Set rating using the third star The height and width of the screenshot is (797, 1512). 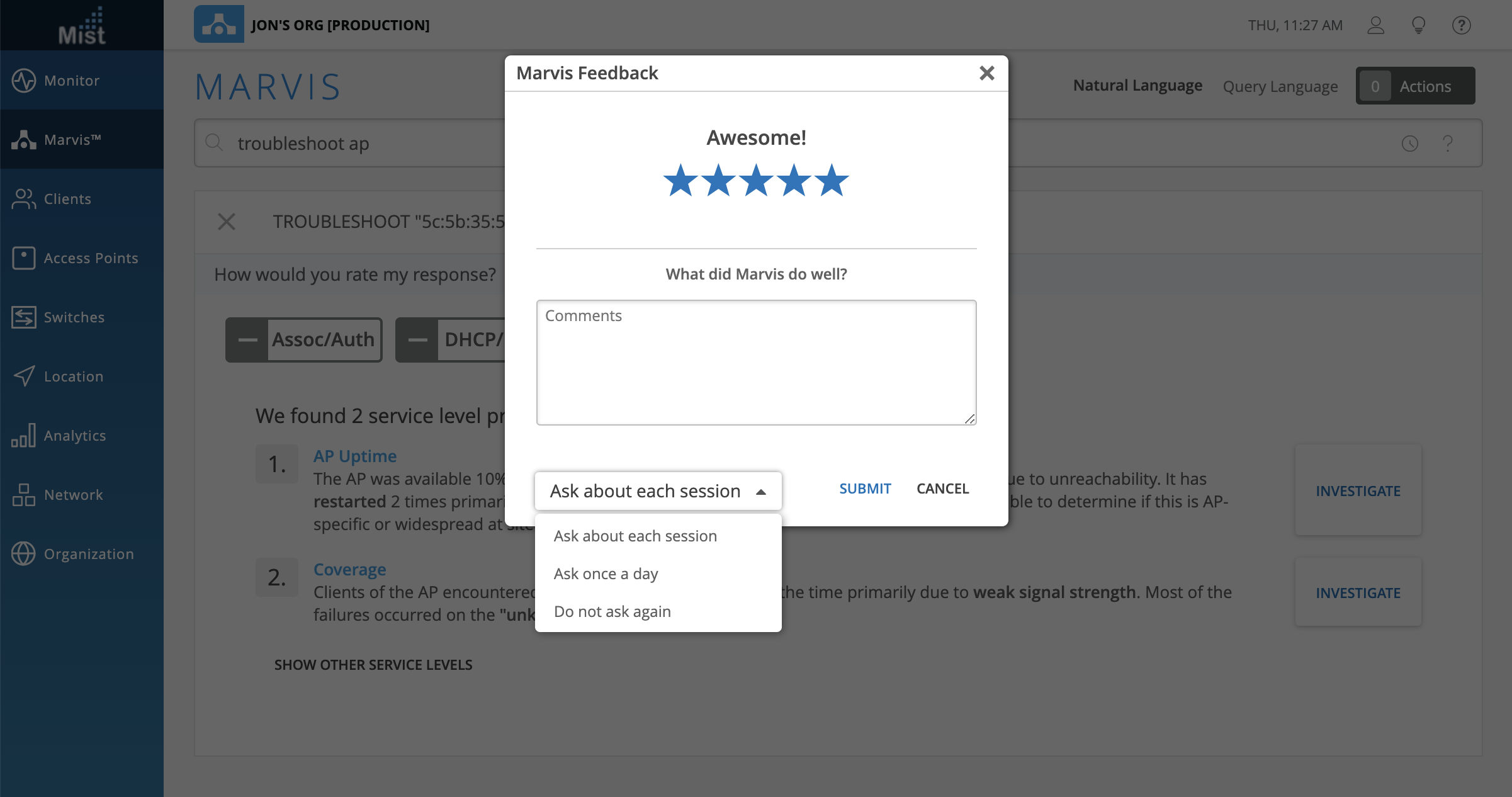coord(756,181)
